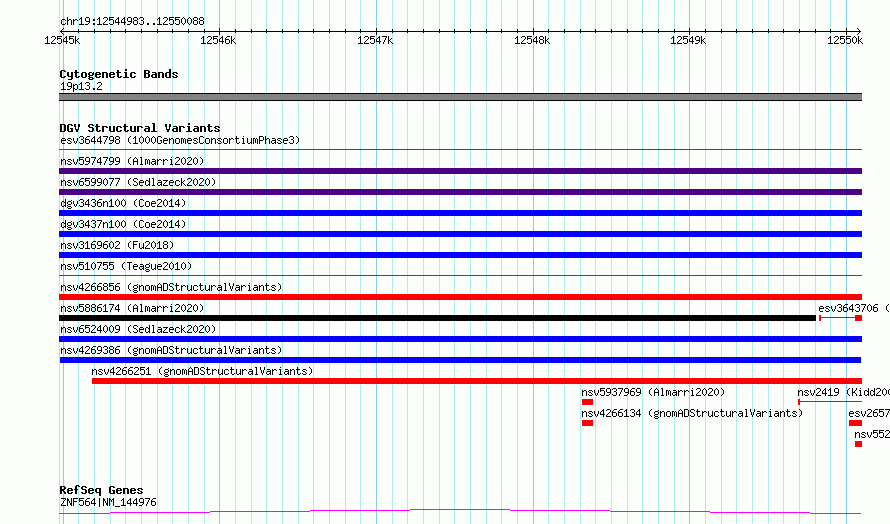The image size is (890, 524).
Task: Click the 12548k ruler label
Action: pyautogui.click(x=532, y=40)
